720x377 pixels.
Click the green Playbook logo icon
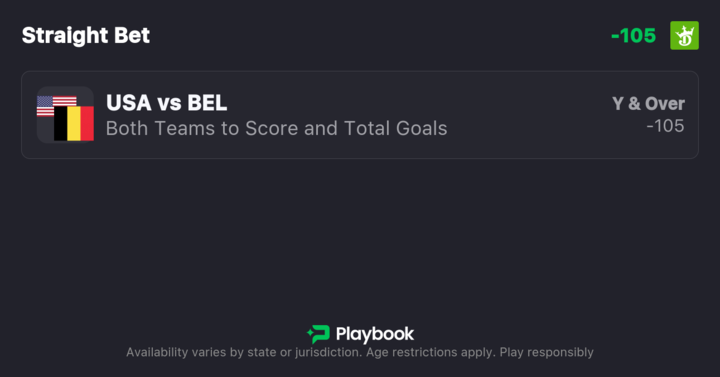[x=319, y=334]
